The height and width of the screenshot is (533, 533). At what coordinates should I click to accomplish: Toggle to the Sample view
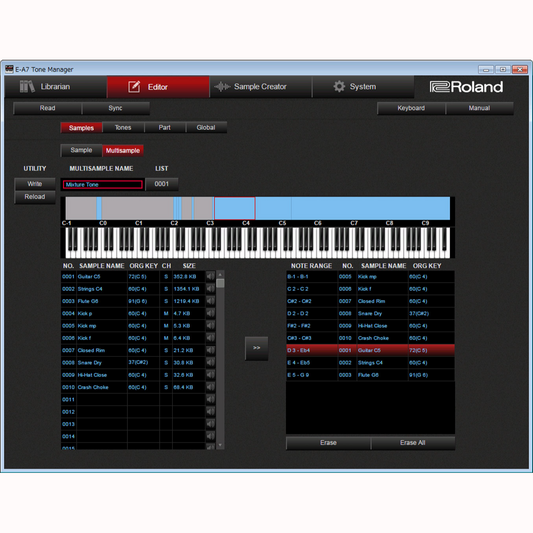[81, 150]
